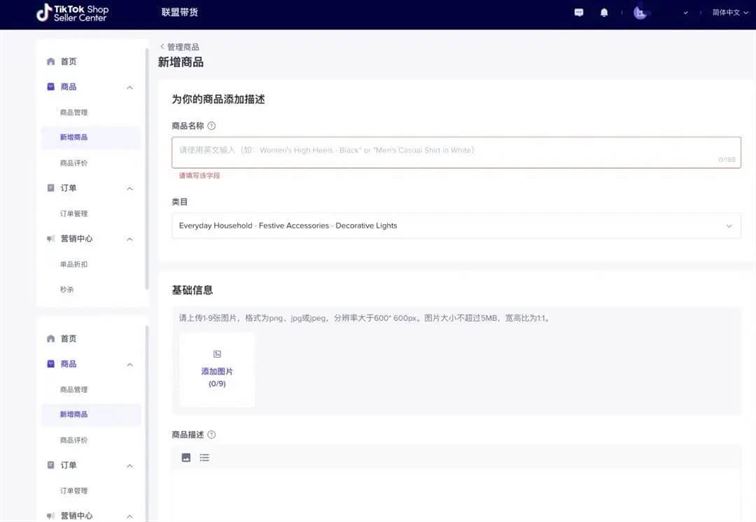
Task: Insert image via description toolbar image icon
Action: [186, 457]
